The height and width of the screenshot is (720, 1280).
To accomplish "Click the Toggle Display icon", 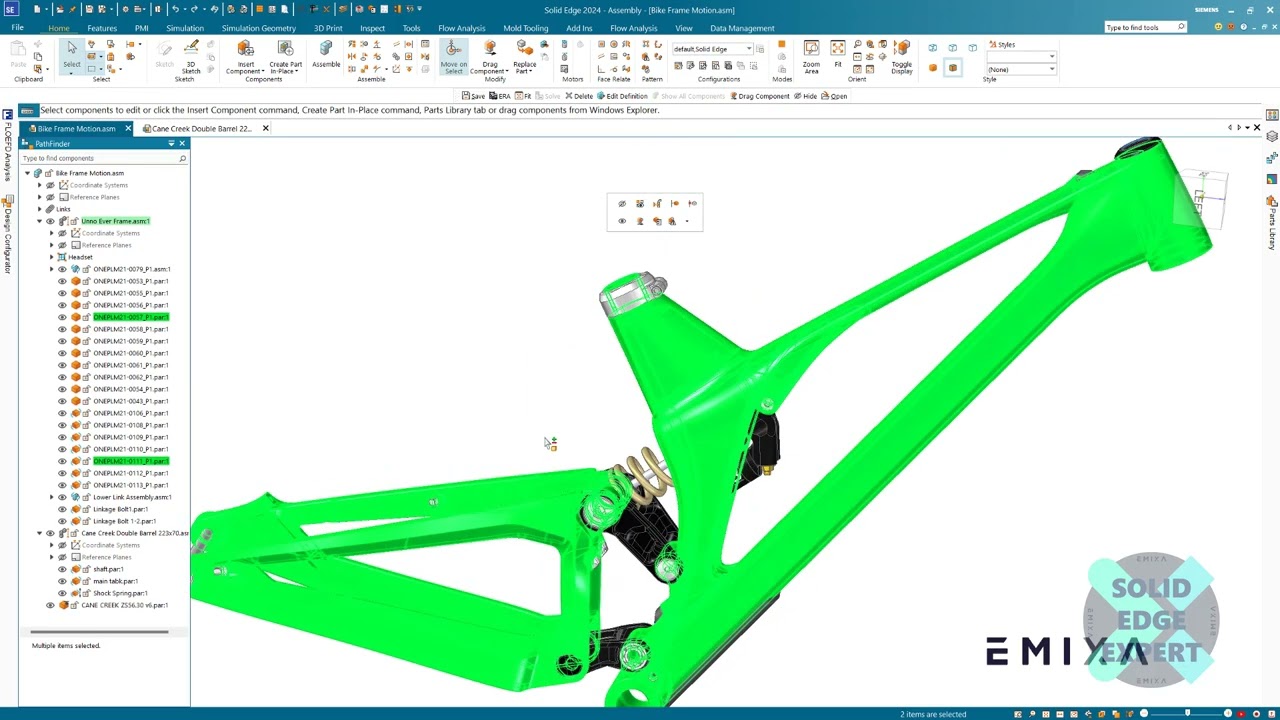I will 902,58.
